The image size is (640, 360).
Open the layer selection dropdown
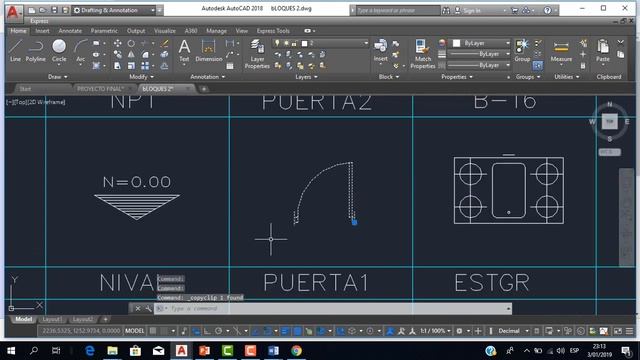(x=320, y=43)
